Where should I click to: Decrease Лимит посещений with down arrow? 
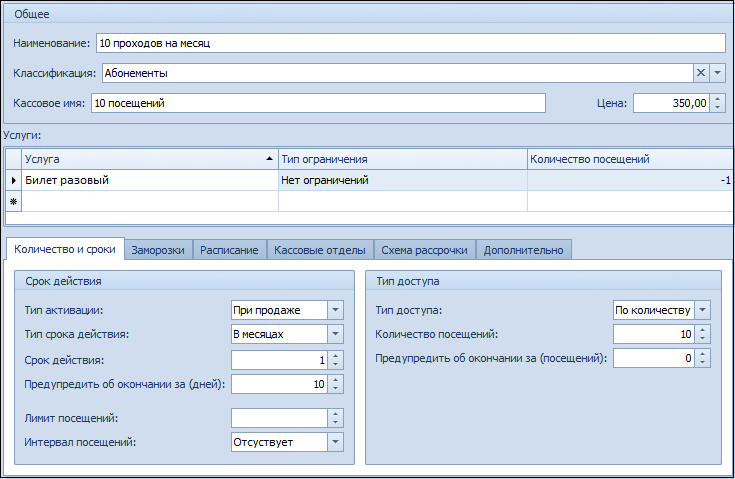pyautogui.click(x=336, y=422)
